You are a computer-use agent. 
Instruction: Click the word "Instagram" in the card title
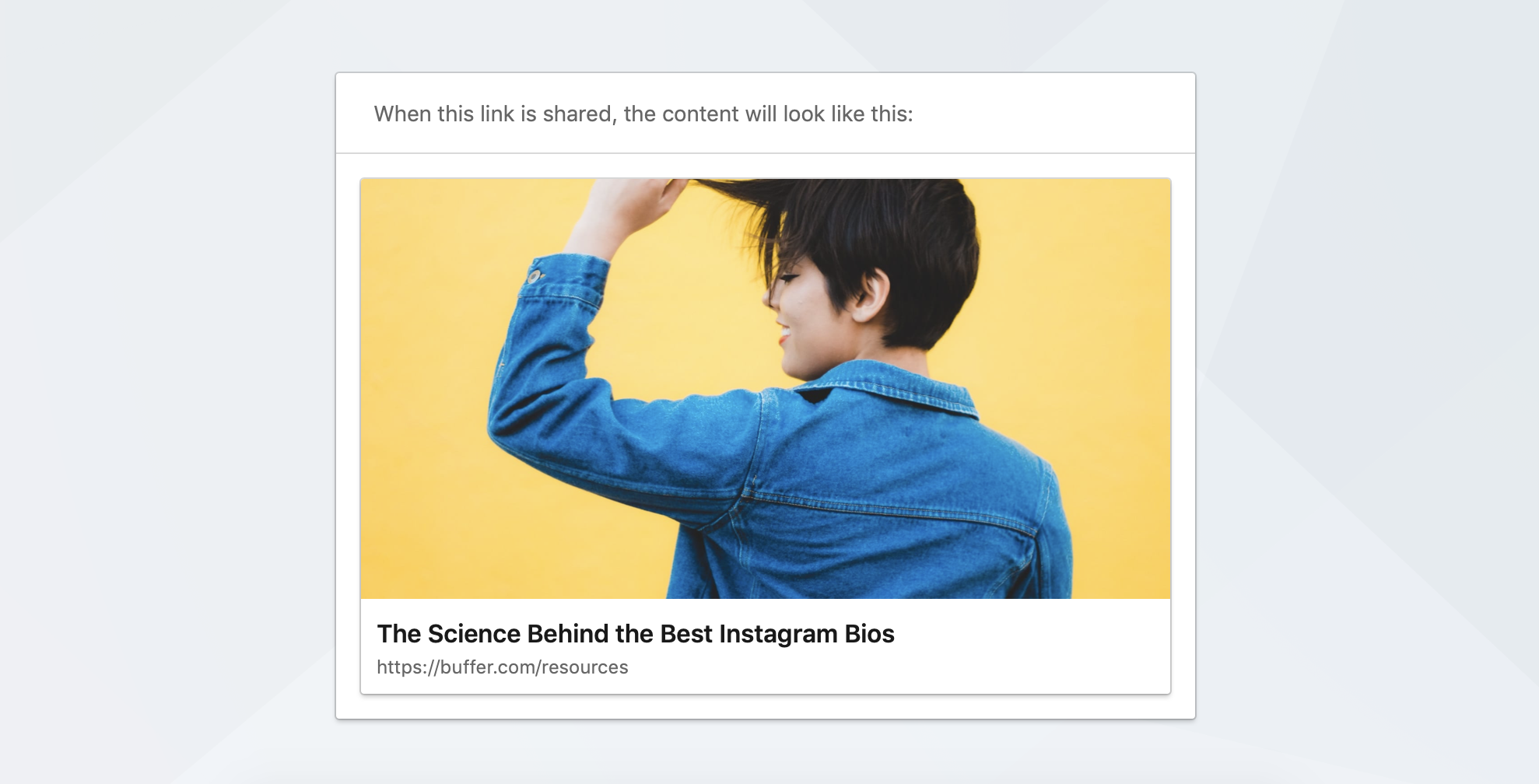point(778,634)
